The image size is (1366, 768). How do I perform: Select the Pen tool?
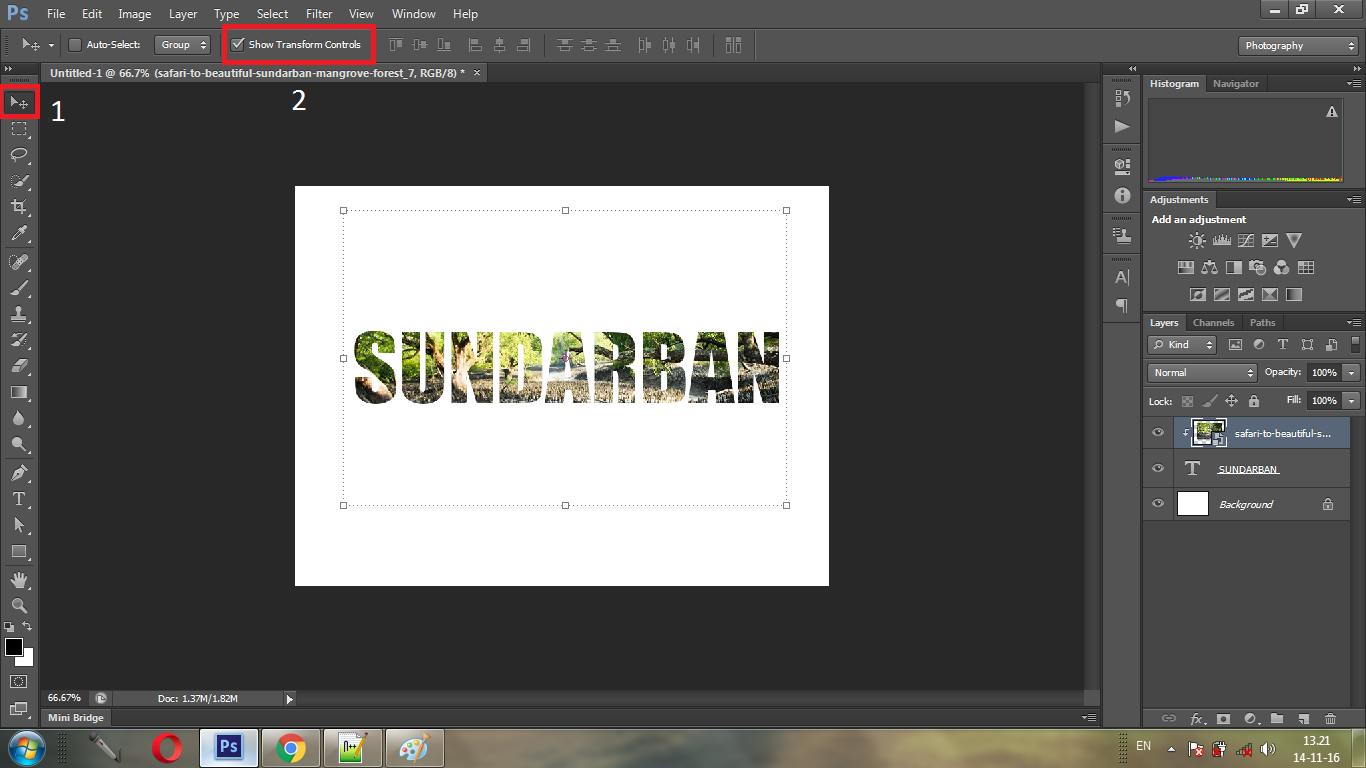click(19, 472)
